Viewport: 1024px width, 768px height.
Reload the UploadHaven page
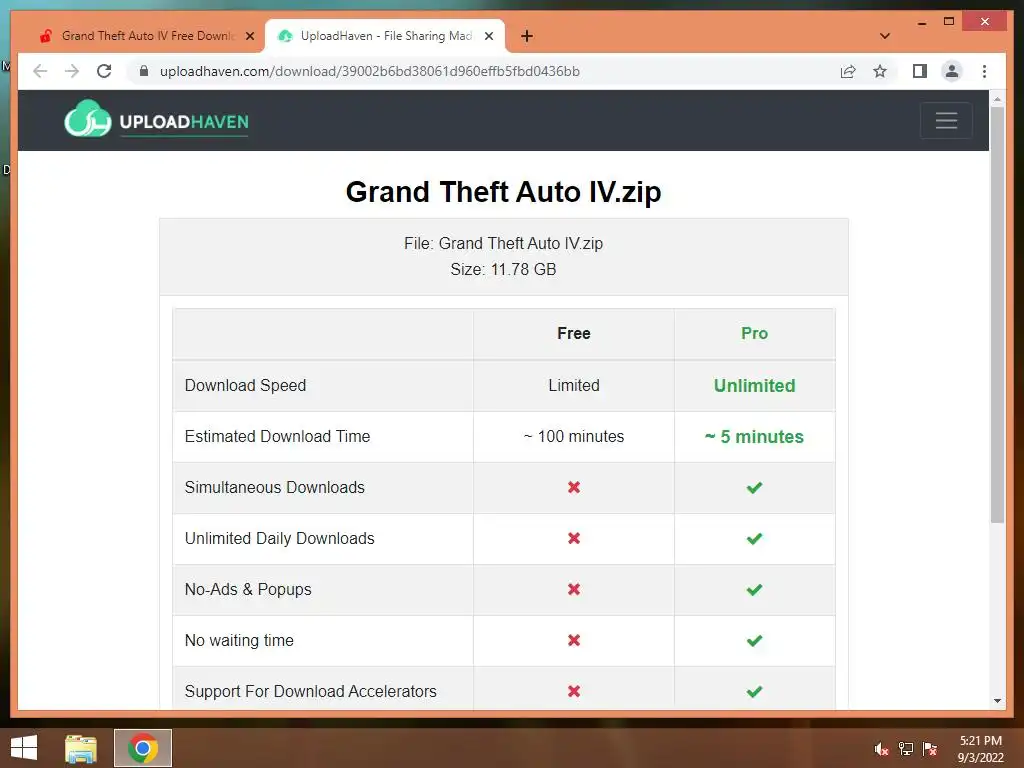[104, 71]
